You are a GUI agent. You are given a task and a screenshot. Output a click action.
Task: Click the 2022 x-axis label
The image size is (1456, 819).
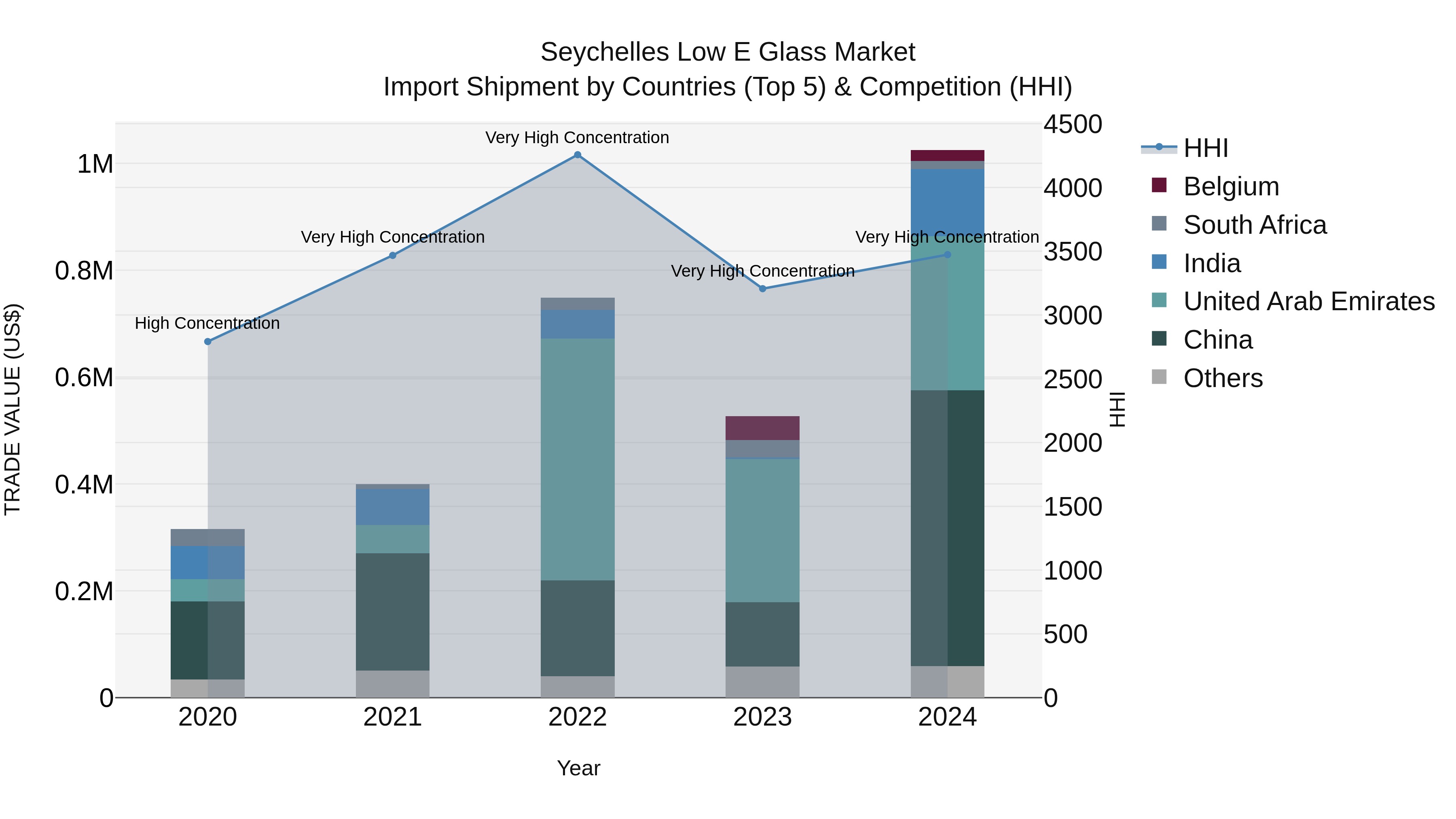tap(578, 717)
